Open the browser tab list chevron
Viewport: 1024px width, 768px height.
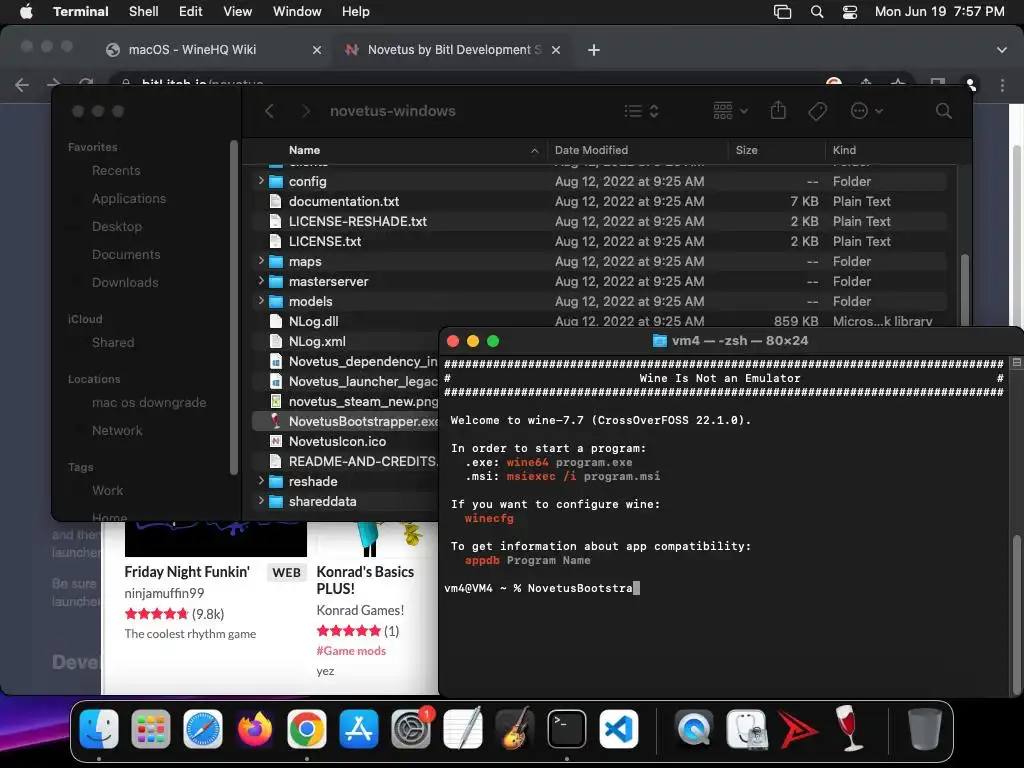click(1001, 50)
